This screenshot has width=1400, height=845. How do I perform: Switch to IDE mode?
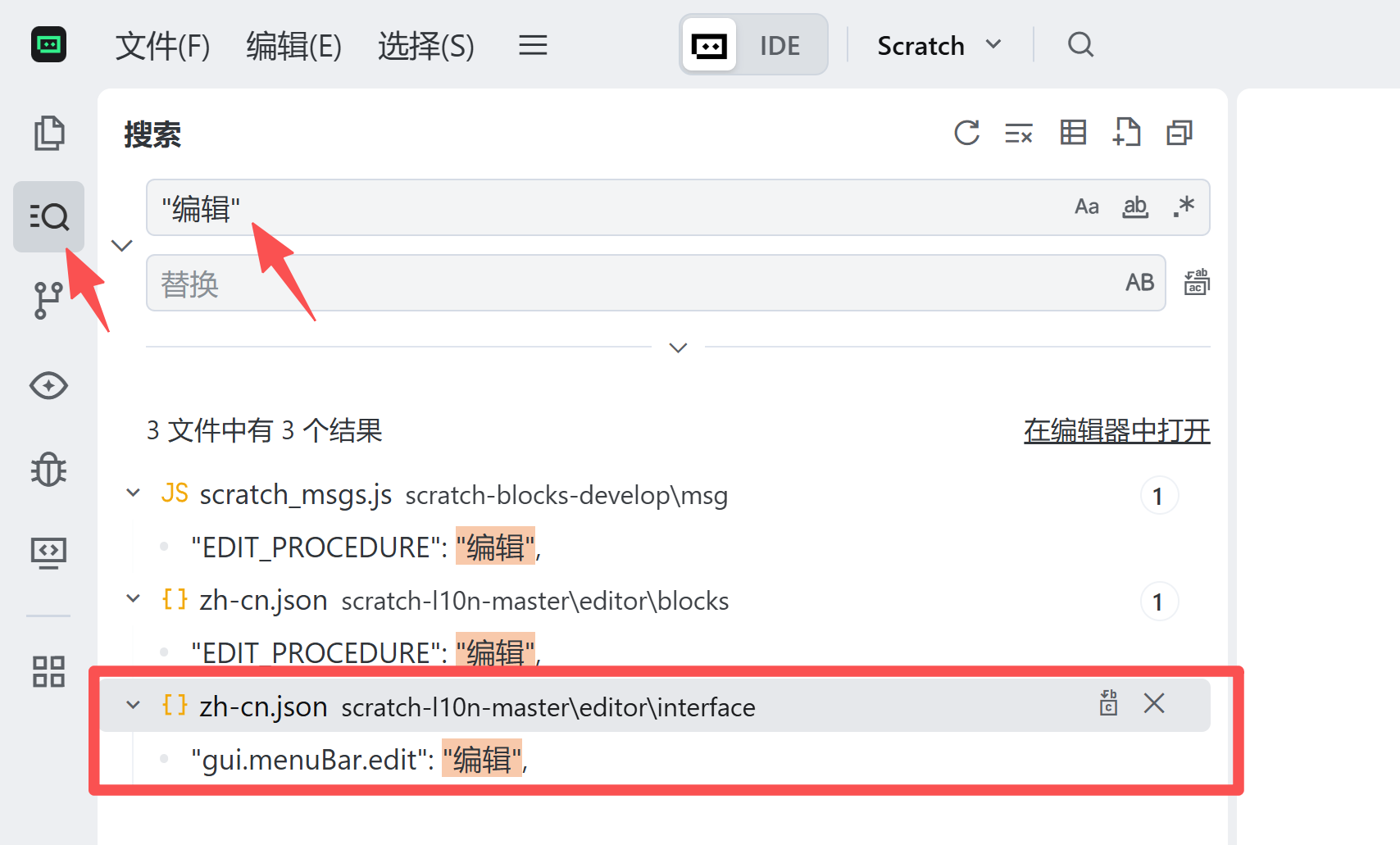[x=780, y=46]
